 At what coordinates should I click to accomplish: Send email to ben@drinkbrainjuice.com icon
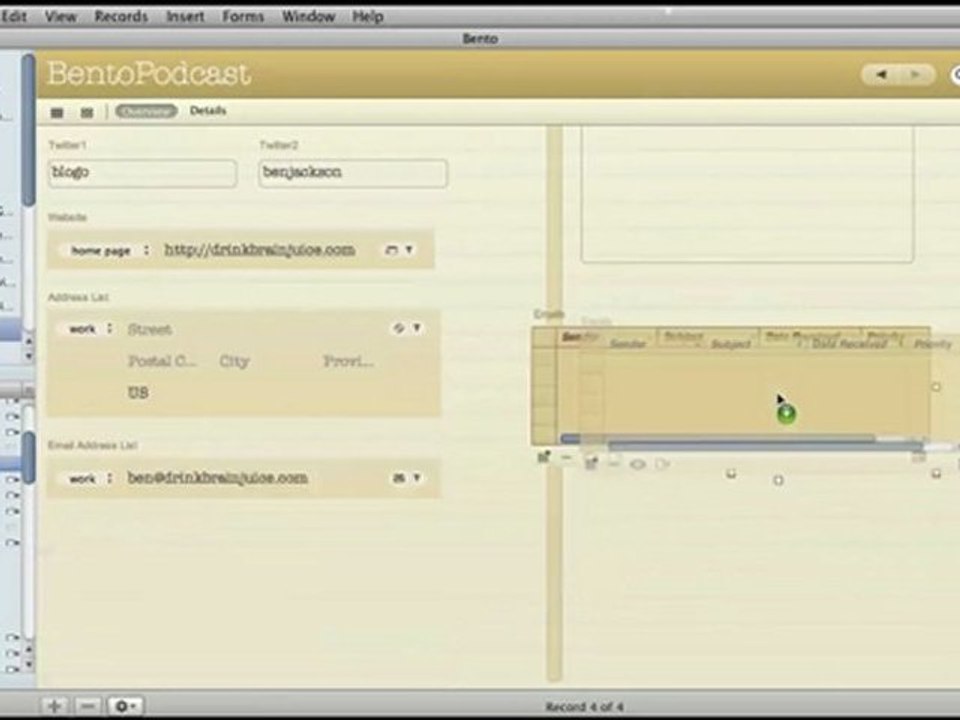click(399, 478)
